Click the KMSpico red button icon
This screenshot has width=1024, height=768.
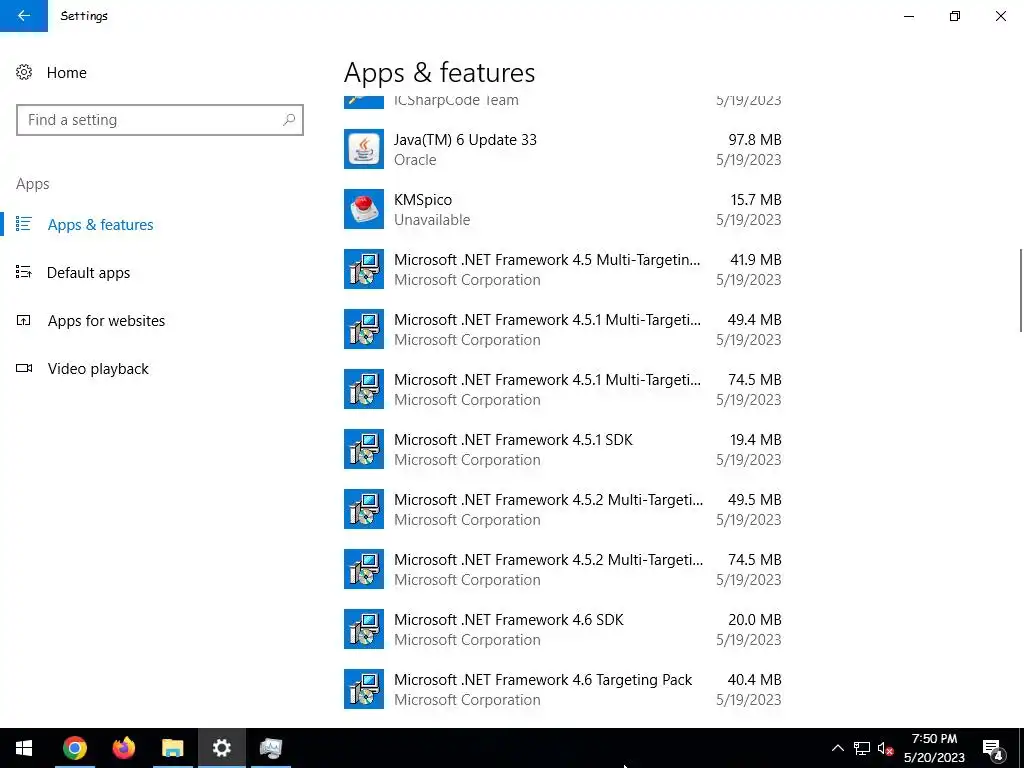point(364,209)
